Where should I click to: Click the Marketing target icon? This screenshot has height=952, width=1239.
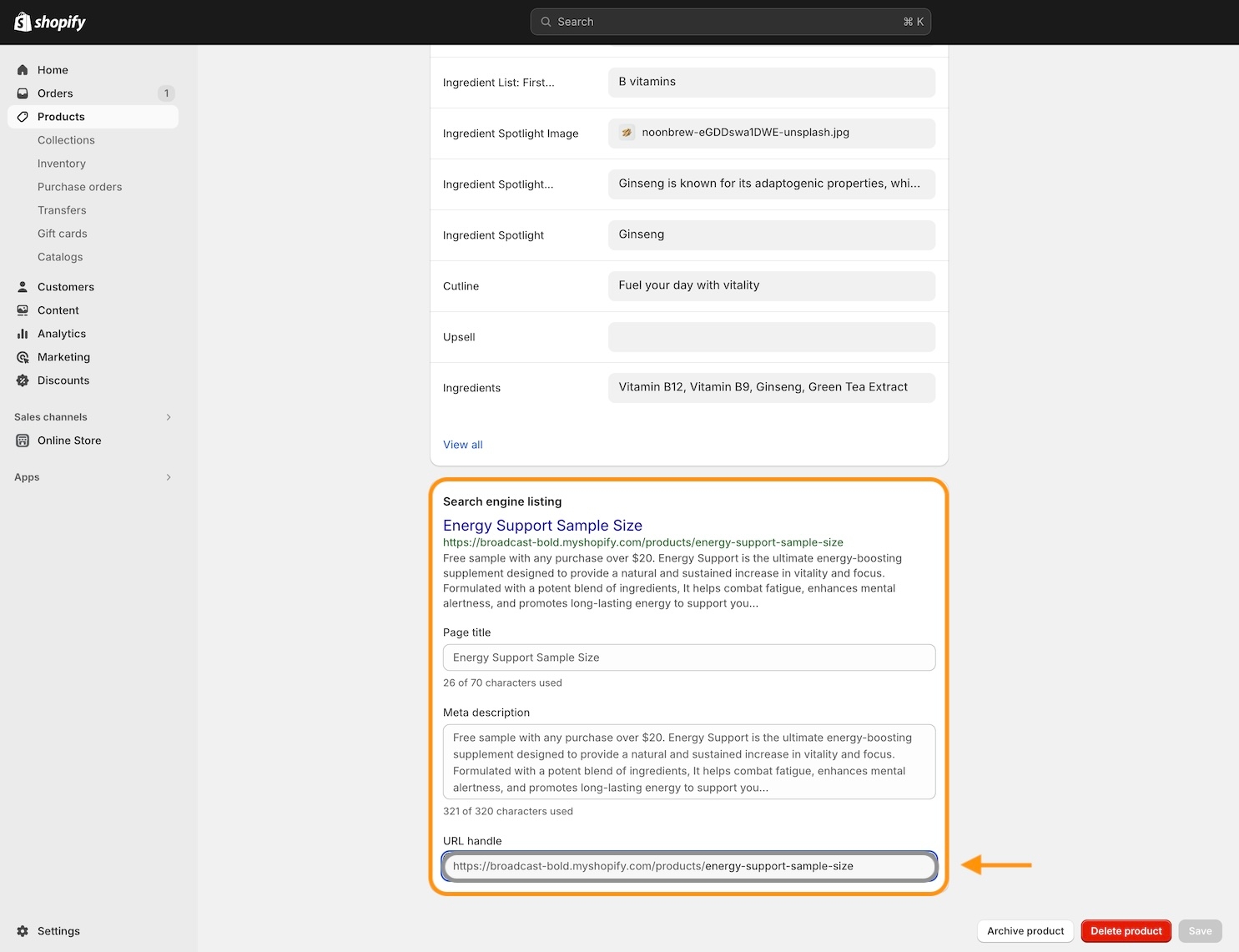tap(23, 357)
